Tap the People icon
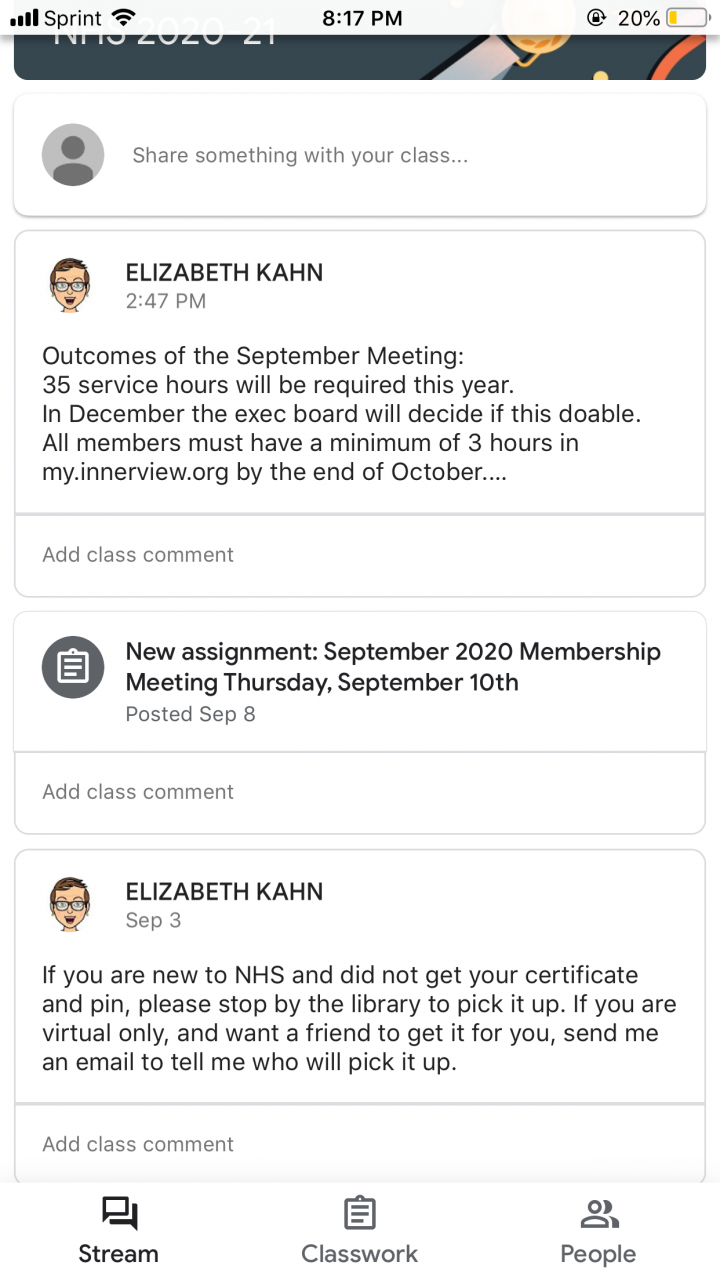720x1280 pixels. (x=598, y=1214)
